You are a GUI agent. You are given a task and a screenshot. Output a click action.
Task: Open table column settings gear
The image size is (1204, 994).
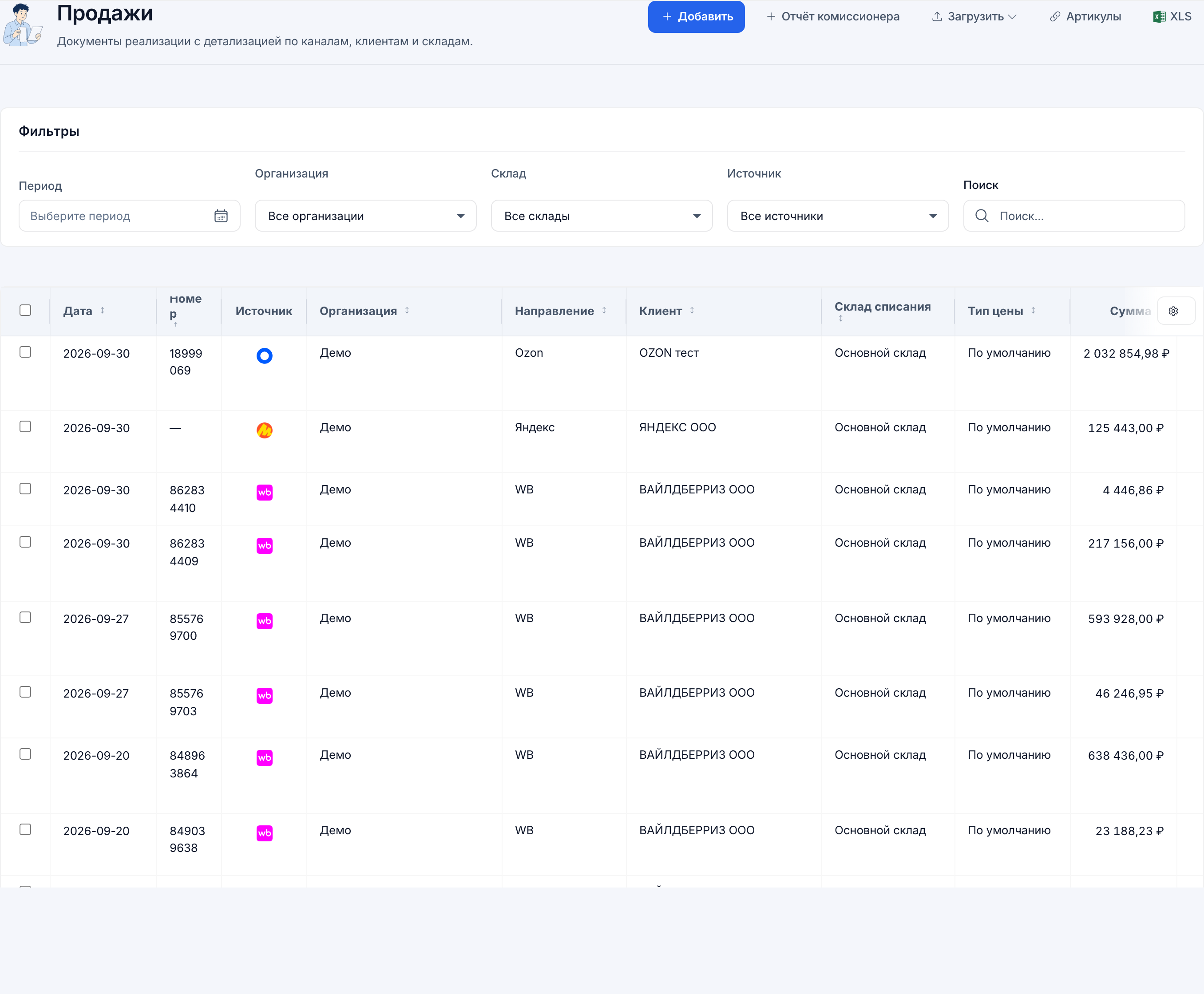(x=1173, y=311)
